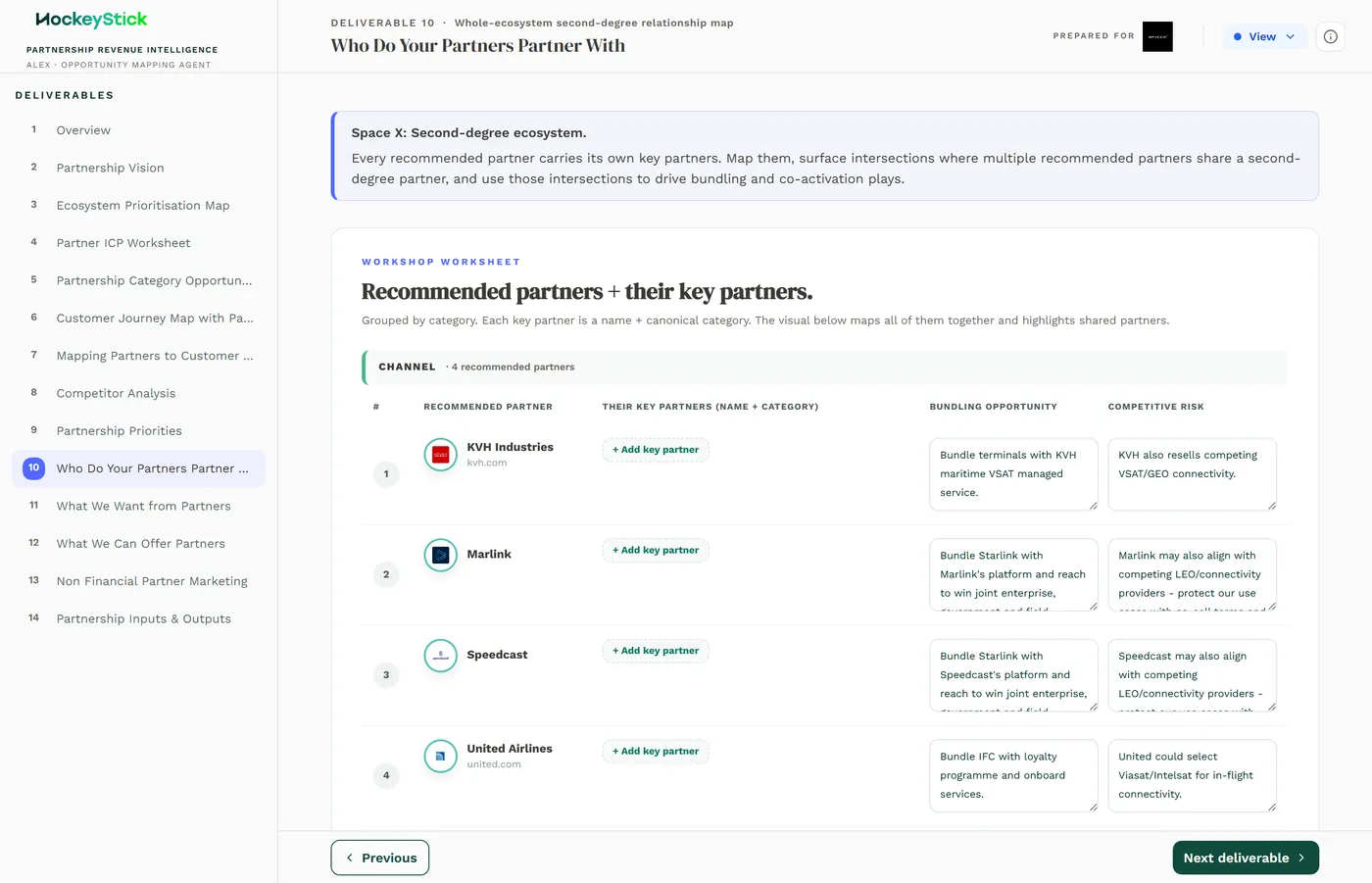1372x883 pixels.
Task: Click the KVH Industries logo icon
Action: [x=441, y=455]
